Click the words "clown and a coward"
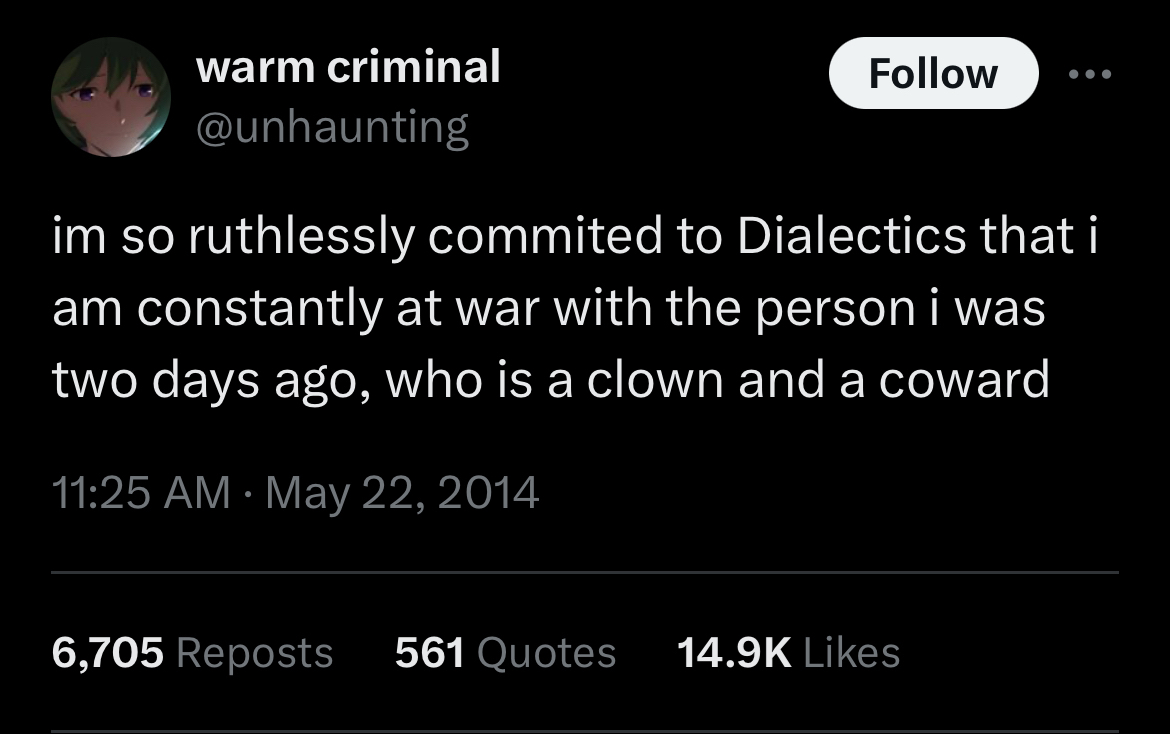The width and height of the screenshot is (1170, 734). pos(818,380)
